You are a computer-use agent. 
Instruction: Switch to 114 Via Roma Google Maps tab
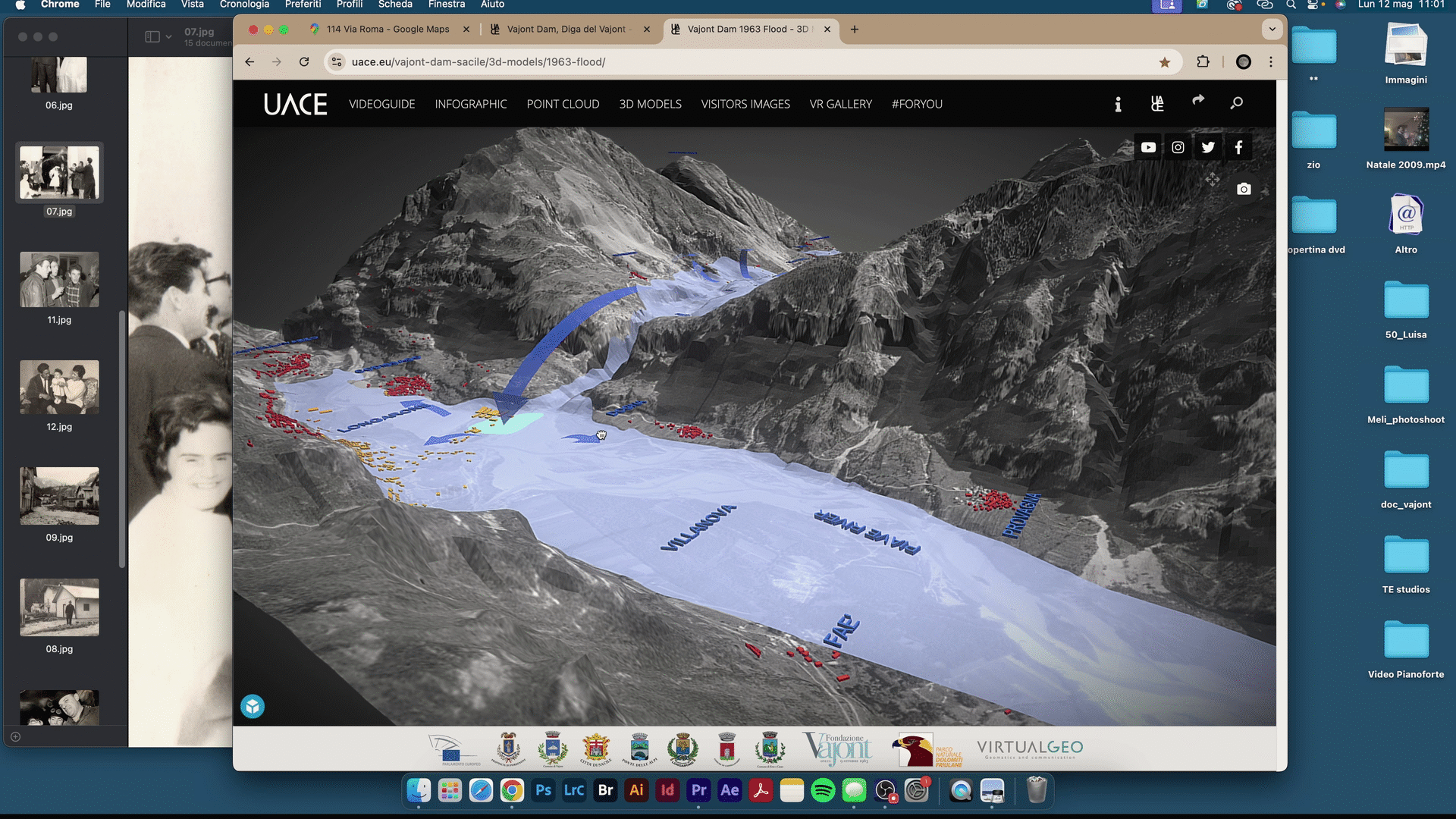388,29
